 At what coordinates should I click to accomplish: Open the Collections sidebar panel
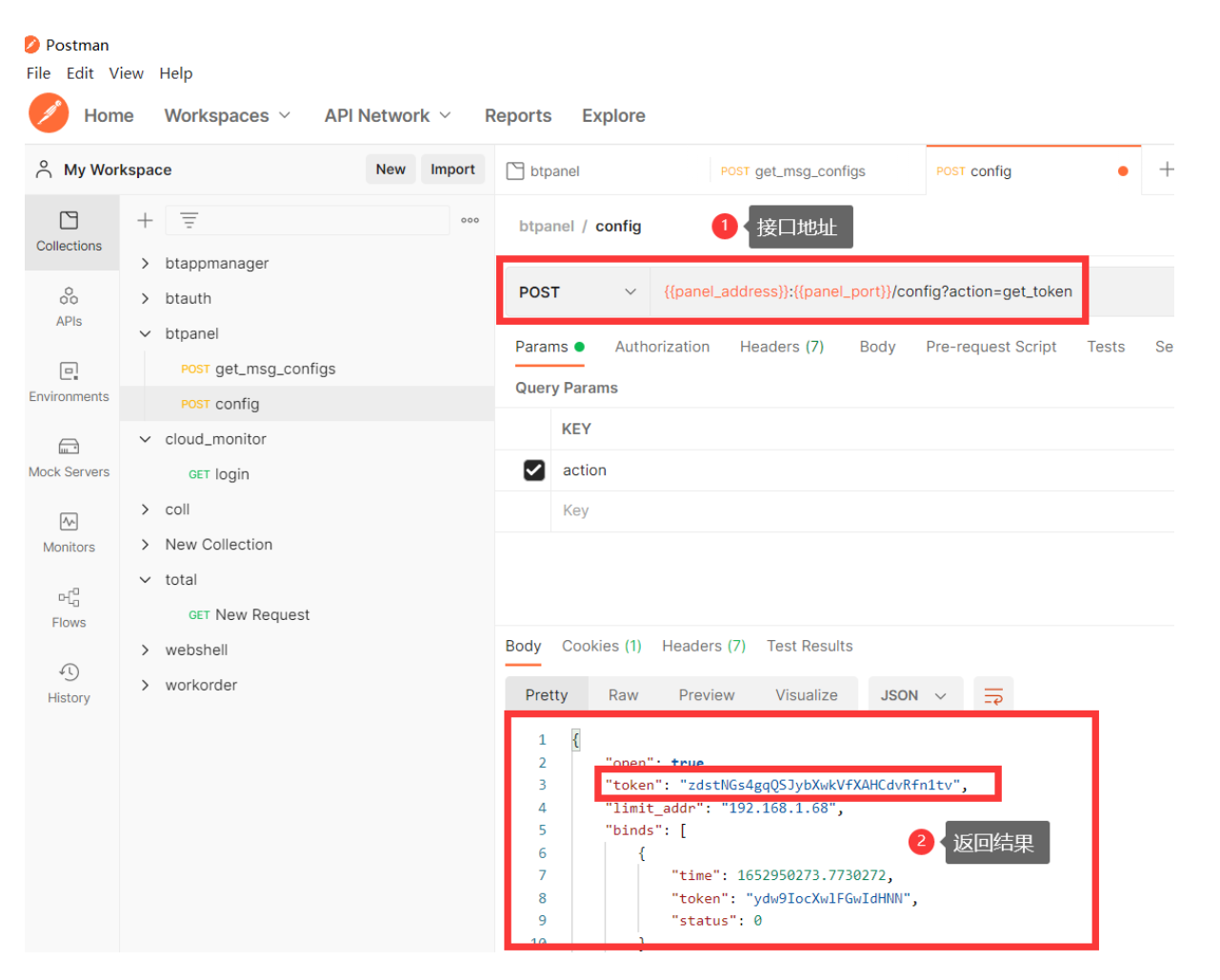[69, 231]
